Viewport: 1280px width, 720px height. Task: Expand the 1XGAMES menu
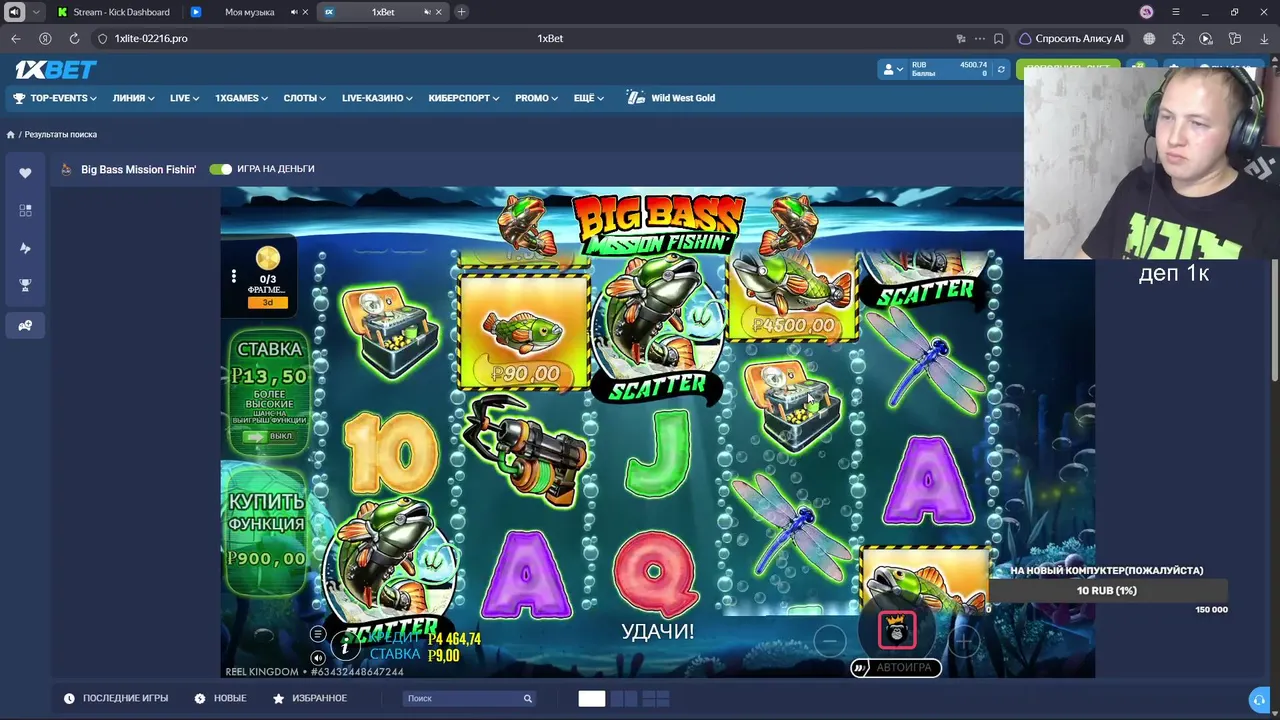[x=242, y=98]
